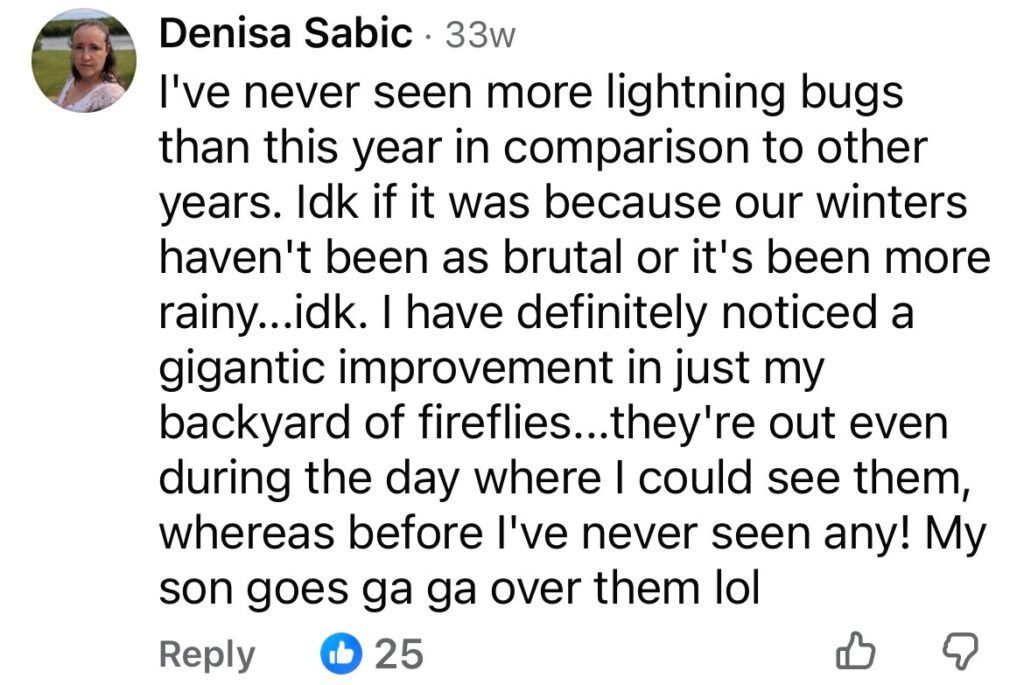Open the Denisa Sabic profile name link
Viewport: 1024px width, 685px height.
click(x=286, y=36)
